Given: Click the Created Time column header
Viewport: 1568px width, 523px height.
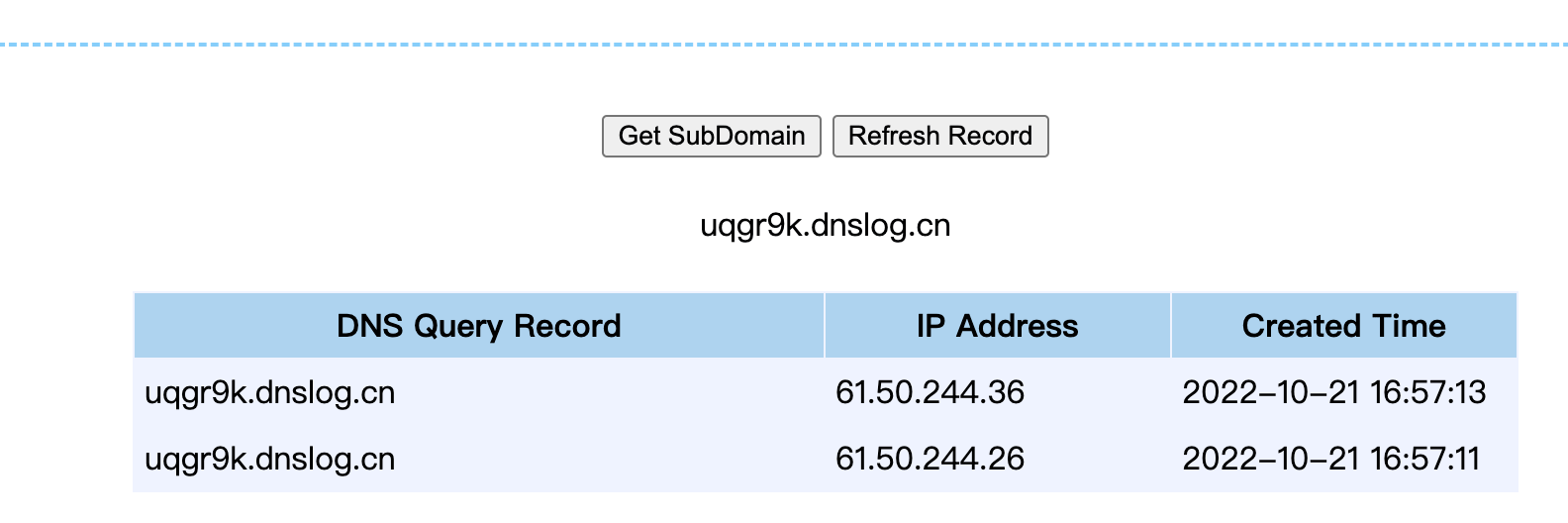Looking at the screenshot, I should pyautogui.click(x=1343, y=326).
